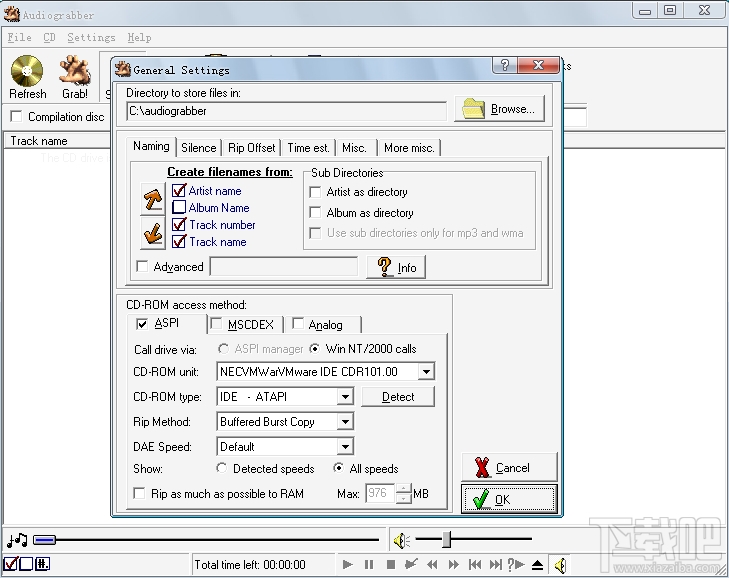The width and height of the screenshot is (729, 578).
Task: Click the mute/check playback icon after stop
Action: point(411,565)
